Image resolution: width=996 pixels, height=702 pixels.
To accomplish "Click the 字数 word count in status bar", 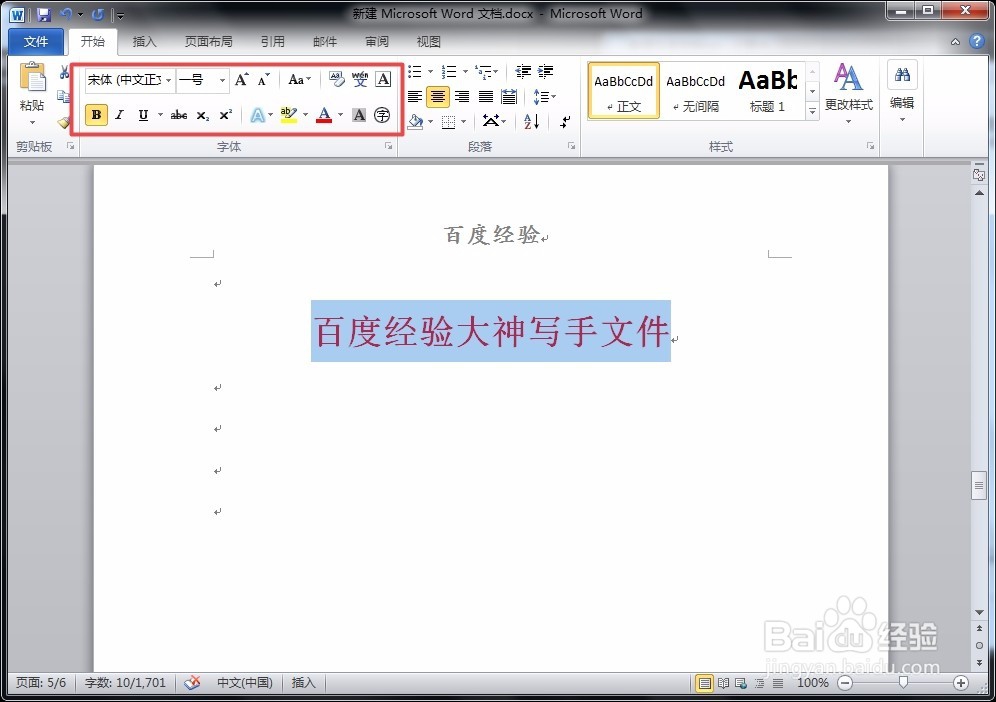I will click(x=125, y=682).
